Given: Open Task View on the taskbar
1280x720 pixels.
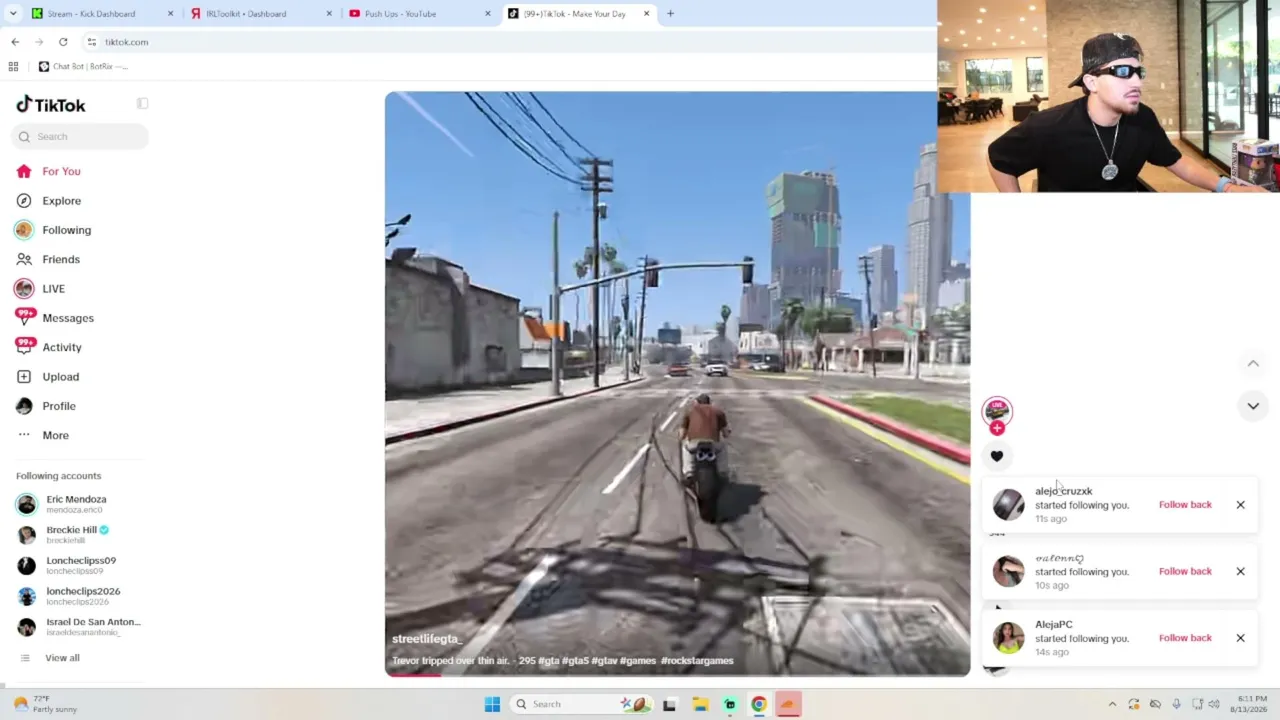Looking at the screenshot, I should (669, 704).
